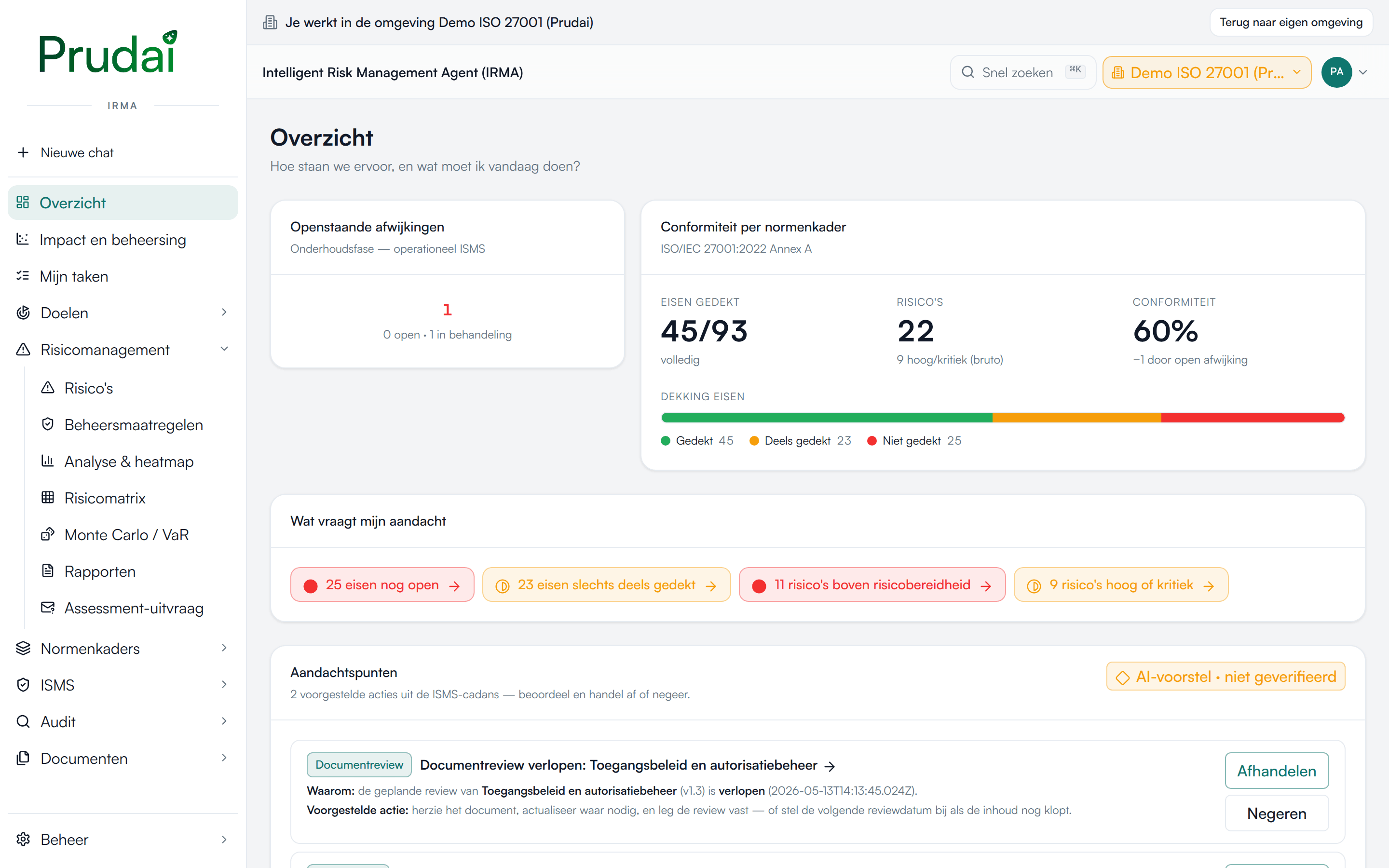The image size is (1389, 868).
Task: Open the 23 eisen slechts deels gedekt chip
Action: point(606,584)
